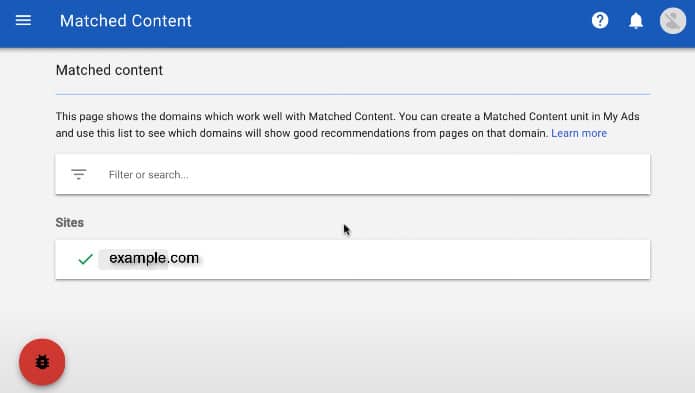The width and height of the screenshot is (695, 393).
Task: Click the blue header bar's empty area
Action: (x=390, y=22)
